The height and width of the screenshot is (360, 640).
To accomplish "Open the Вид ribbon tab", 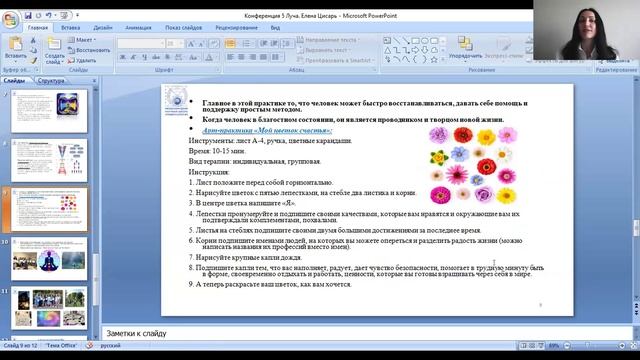I will (275, 28).
